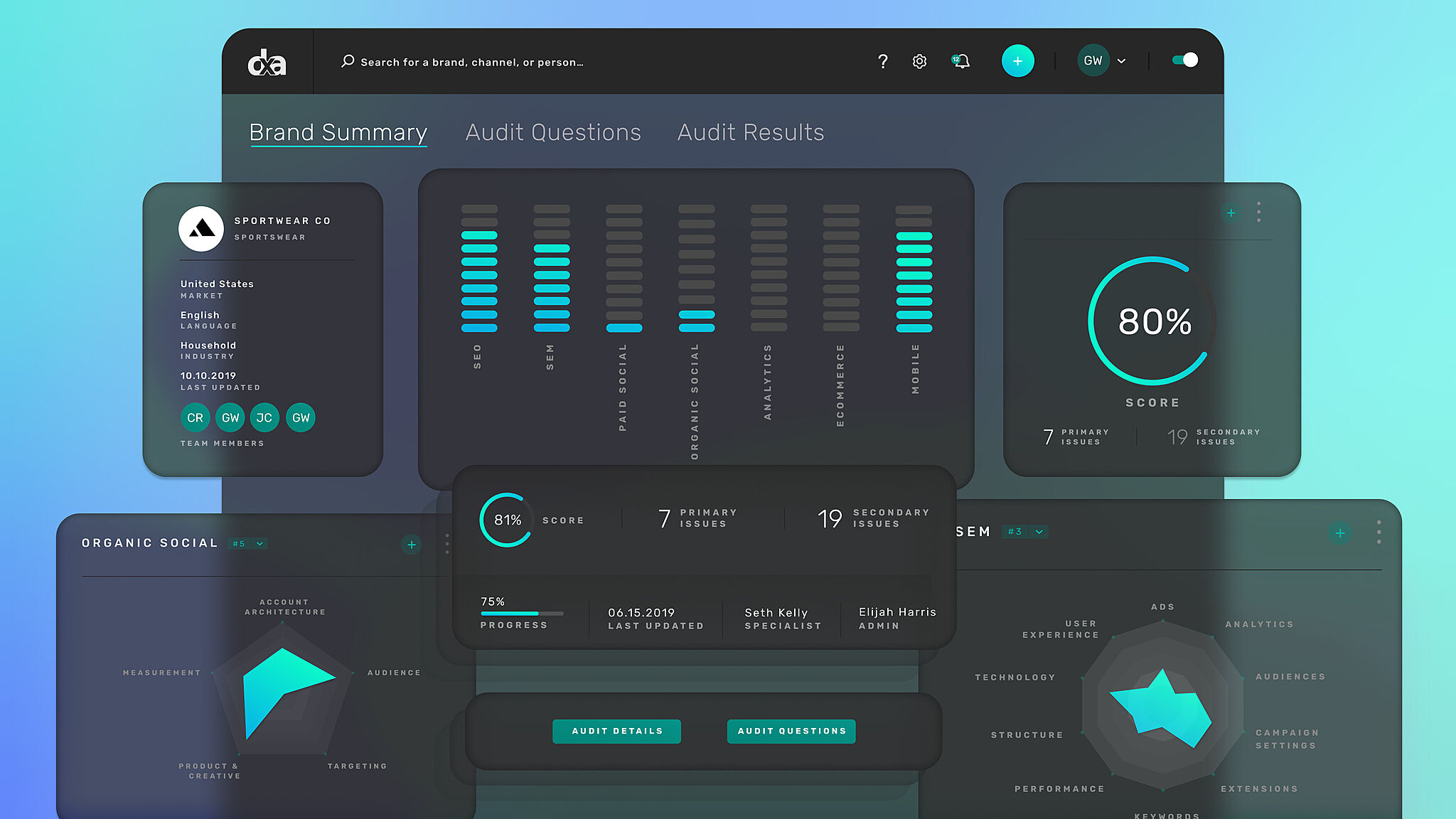Click the Sportwear Co brand logo
1456x819 pixels.
pos(201,229)
